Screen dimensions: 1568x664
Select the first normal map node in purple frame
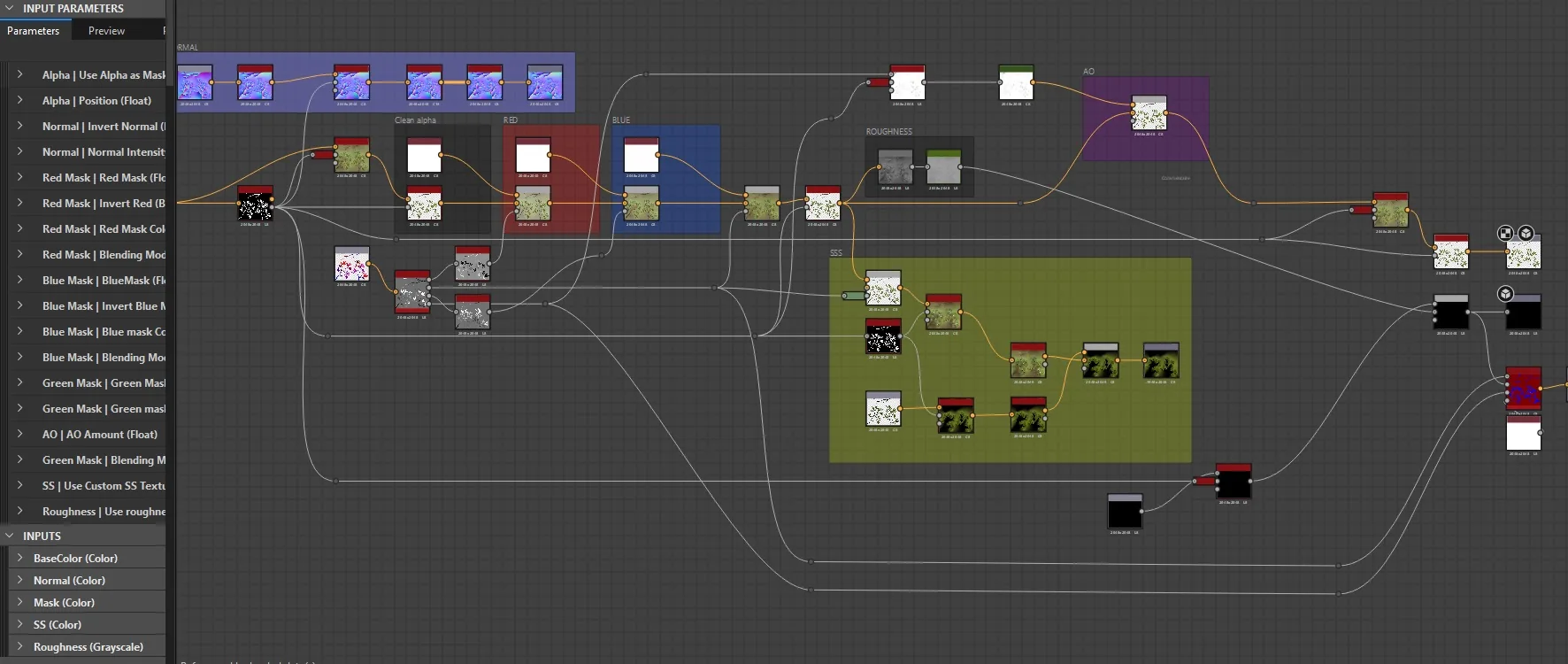coord(195,82)
